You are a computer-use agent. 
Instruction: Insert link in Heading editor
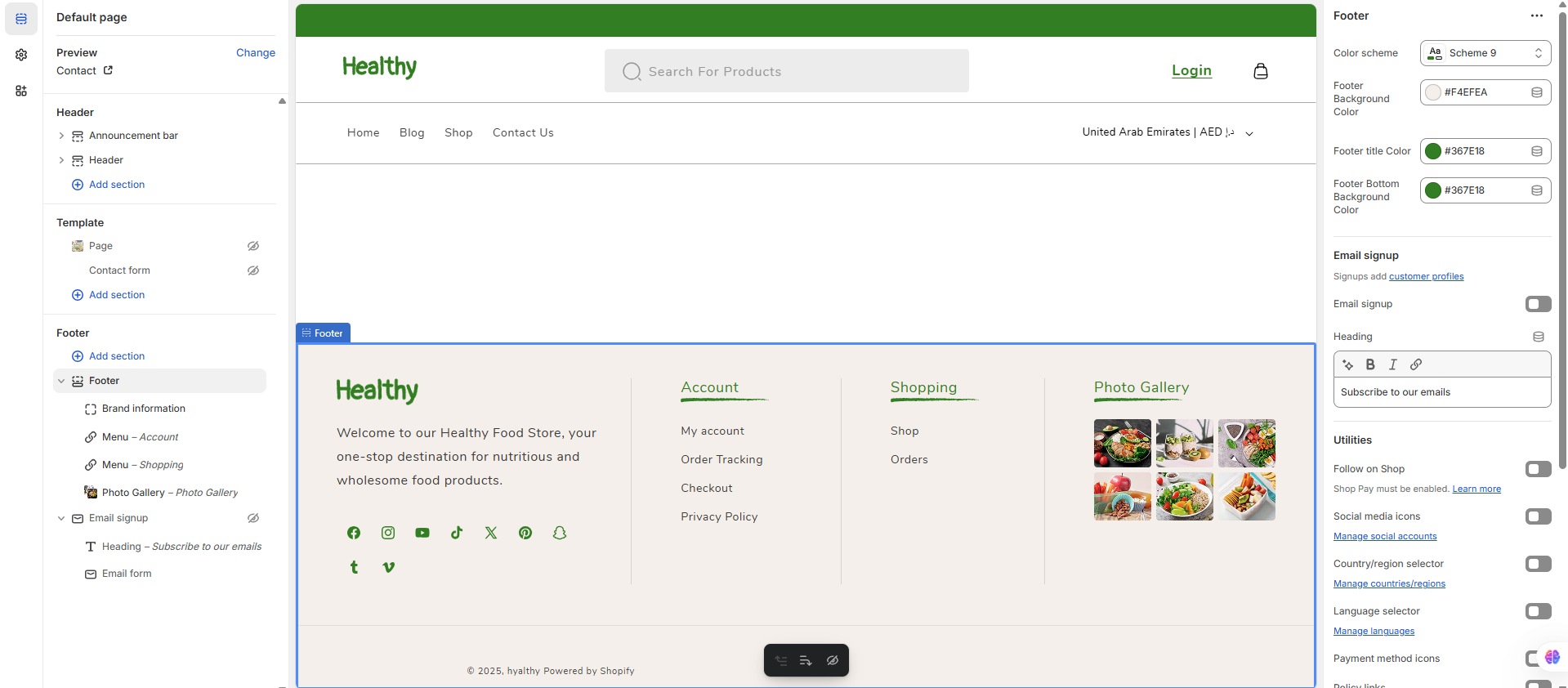(1416, 364)
